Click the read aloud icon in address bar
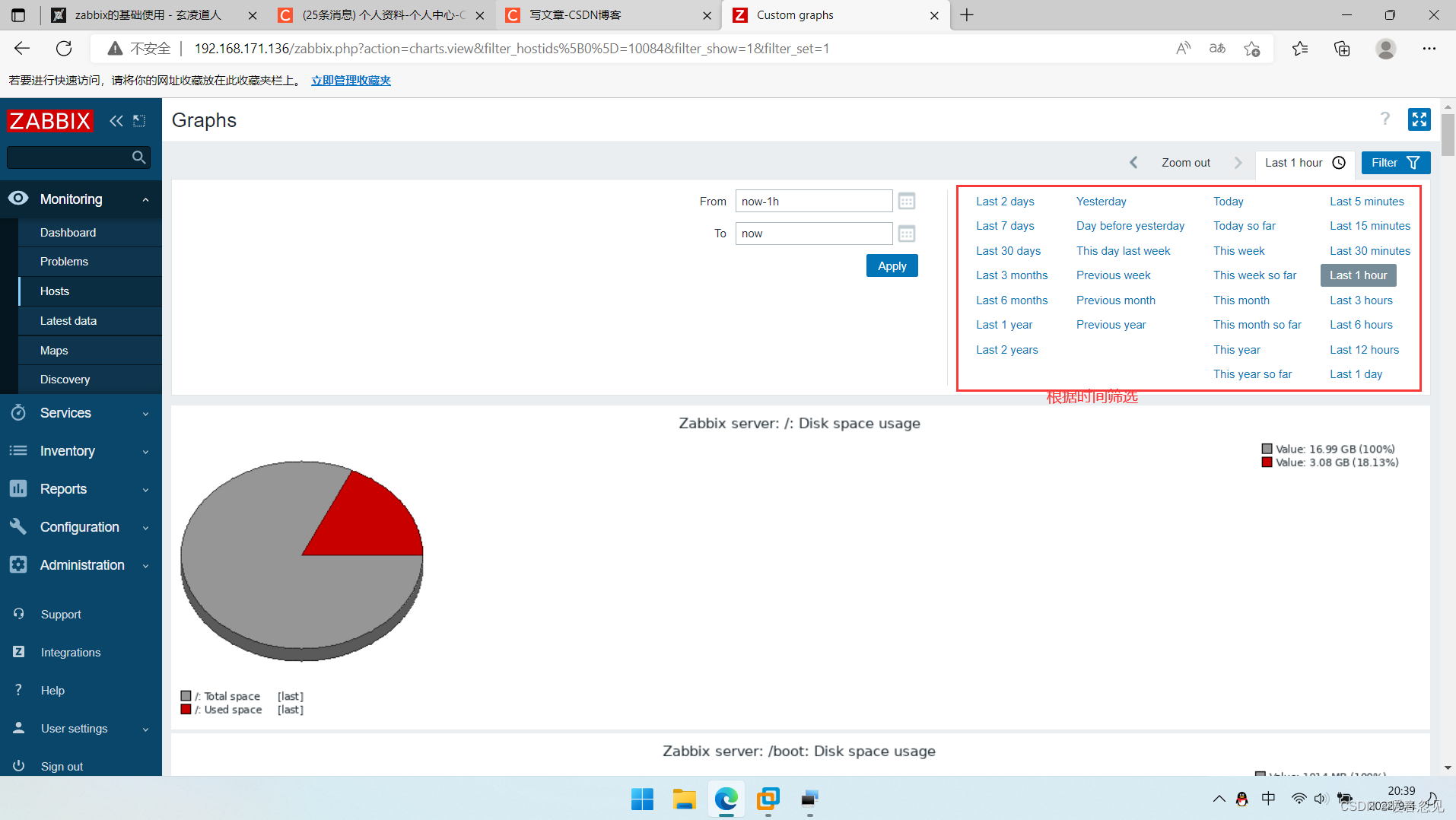1456x820 pixels. pyautogui.click(x=1184, y=49)
